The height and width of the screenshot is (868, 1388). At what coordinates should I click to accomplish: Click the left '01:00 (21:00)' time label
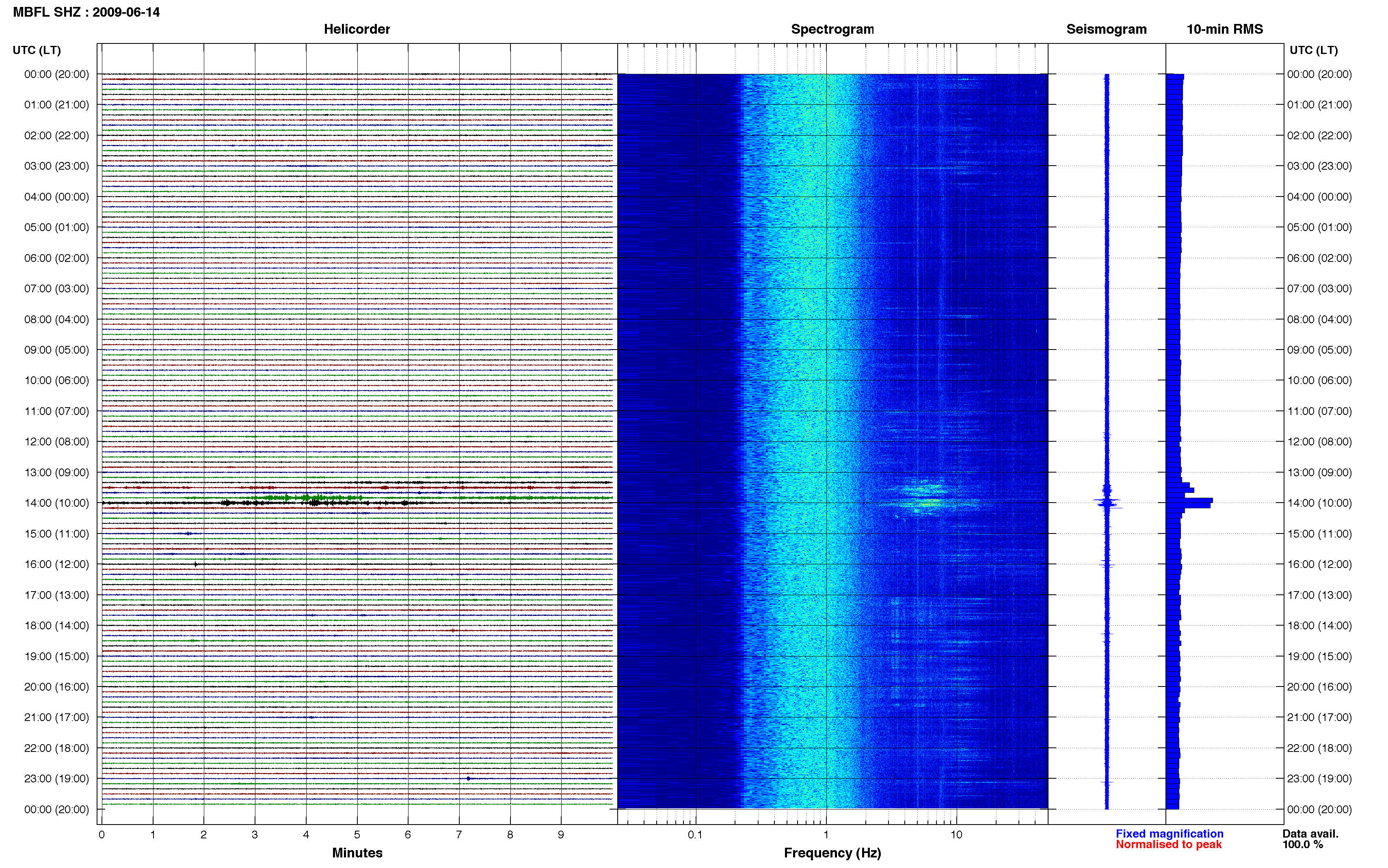tap(56, 104)
